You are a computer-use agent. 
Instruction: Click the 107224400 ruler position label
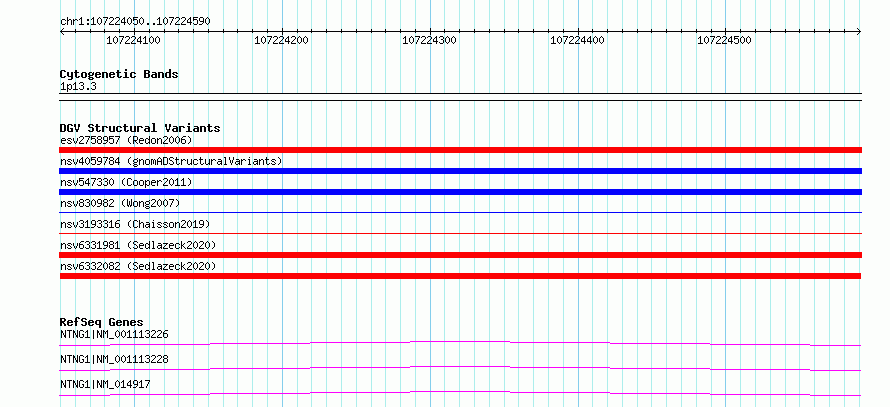(577, 40)
